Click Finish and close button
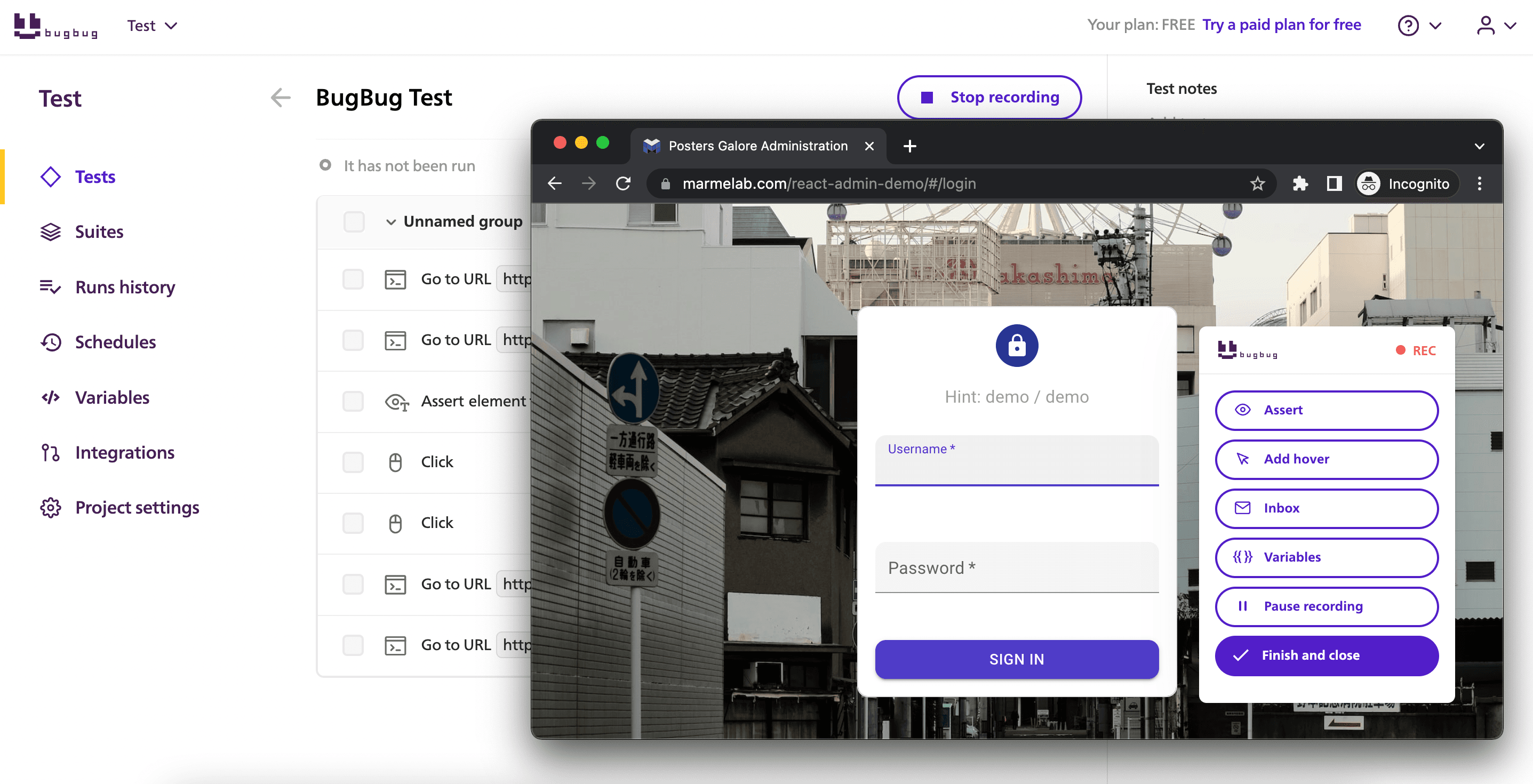The width and height of the screenshot is (1533, 784). point(1326,655)
